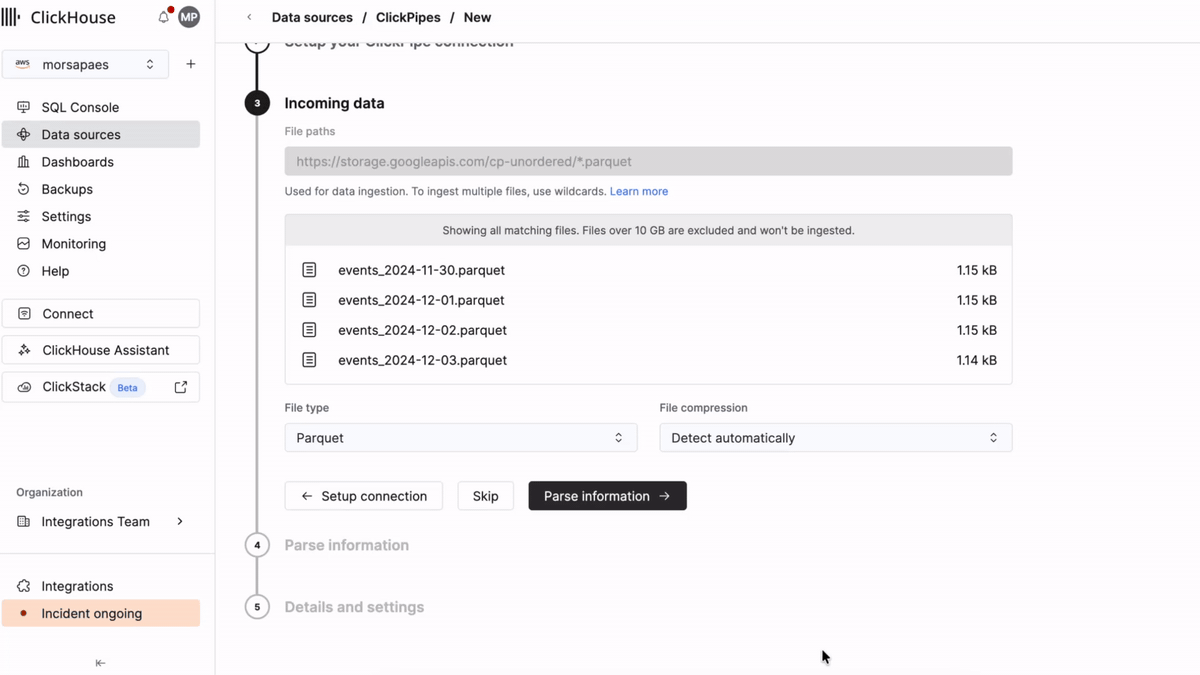Click the ClickHouse logo

(59, 17)
